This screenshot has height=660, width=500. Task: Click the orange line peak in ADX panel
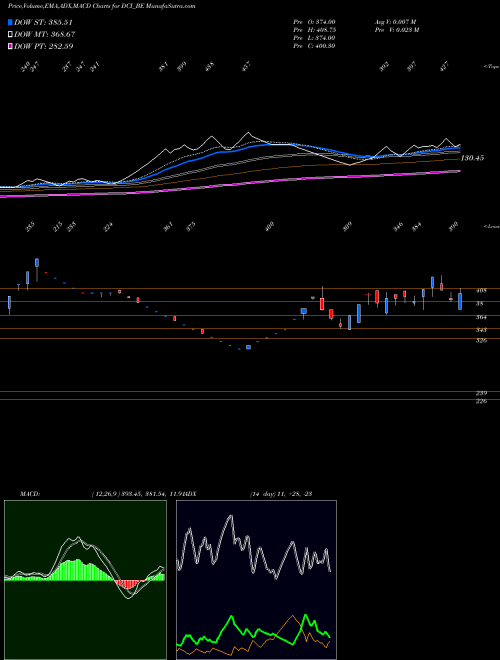[x=293, y=617]
